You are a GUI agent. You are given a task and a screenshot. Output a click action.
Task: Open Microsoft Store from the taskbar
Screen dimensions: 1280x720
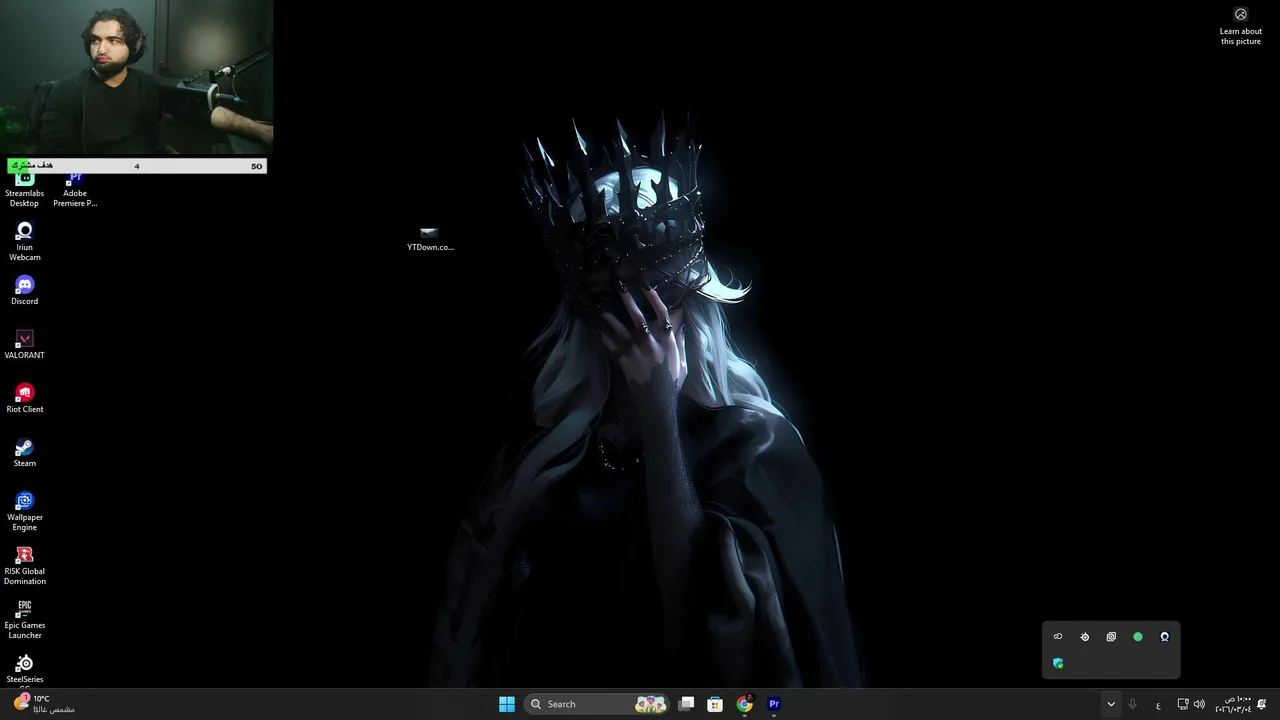point(715,704)
